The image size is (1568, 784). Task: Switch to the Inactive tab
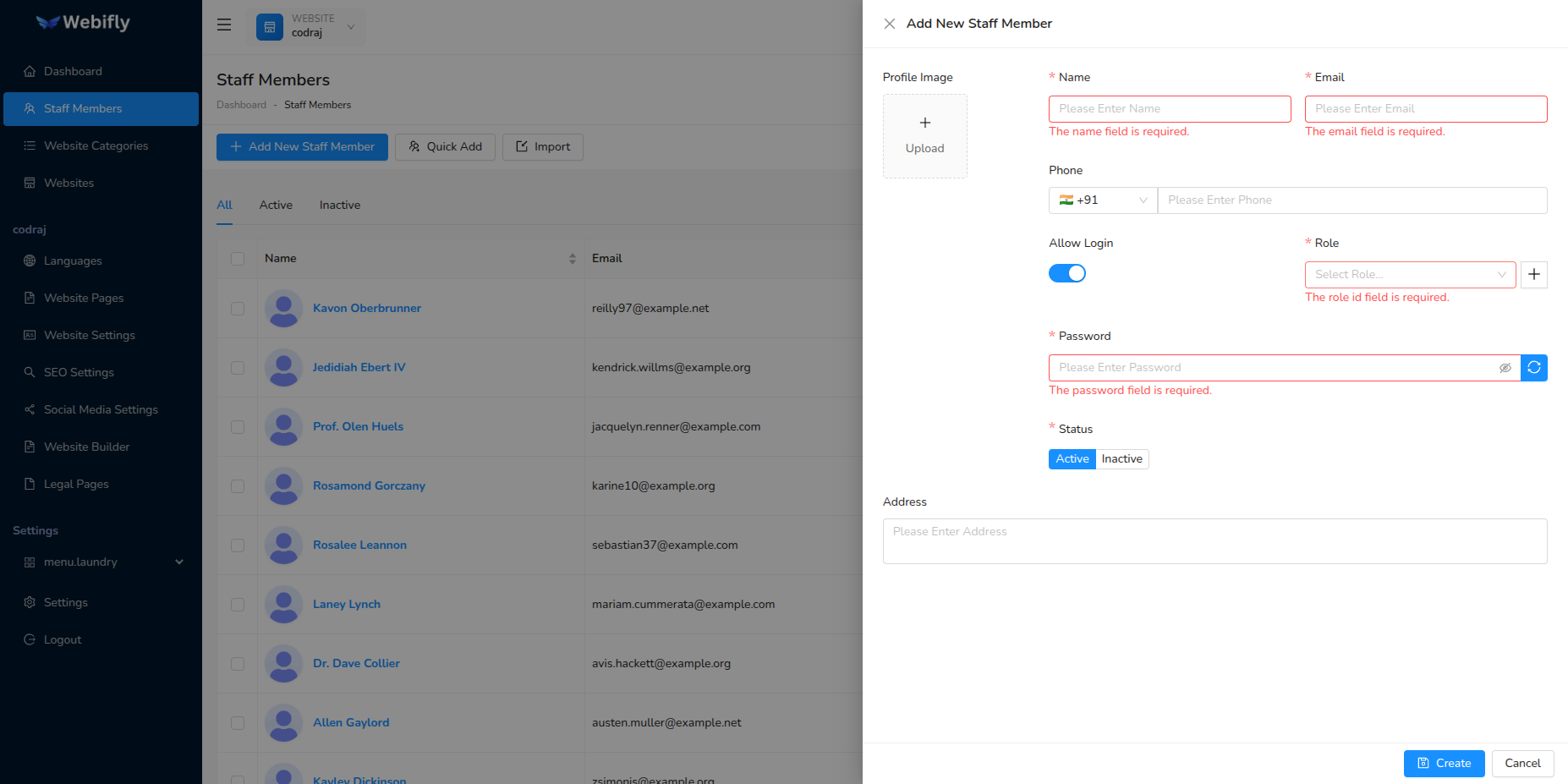(x=340, y=206)
